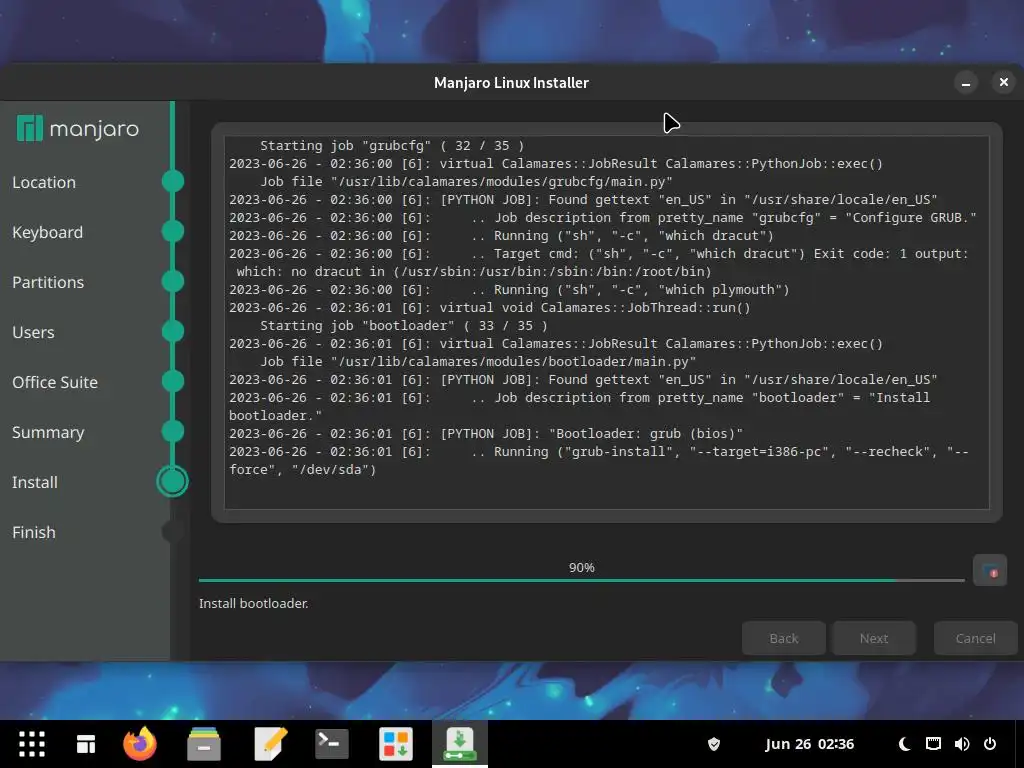The image size is (1024, 768).
Task: Minimize the Manjaro Linux Installer window
Action: point(966,83)
